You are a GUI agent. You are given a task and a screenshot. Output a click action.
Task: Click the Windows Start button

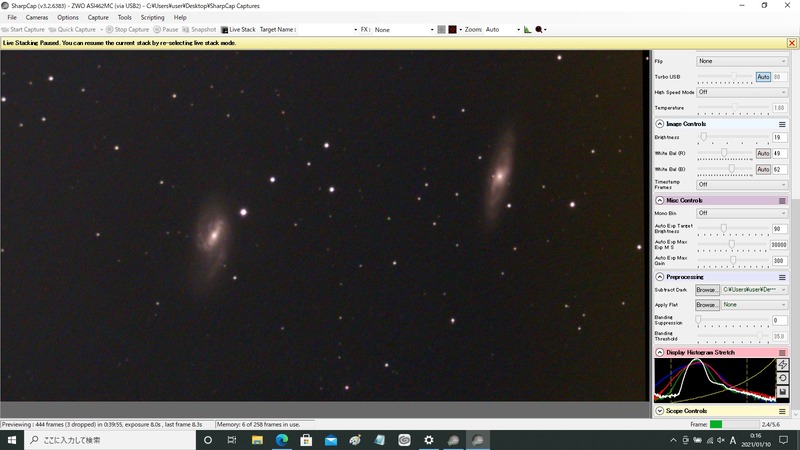tap(12, 440)
